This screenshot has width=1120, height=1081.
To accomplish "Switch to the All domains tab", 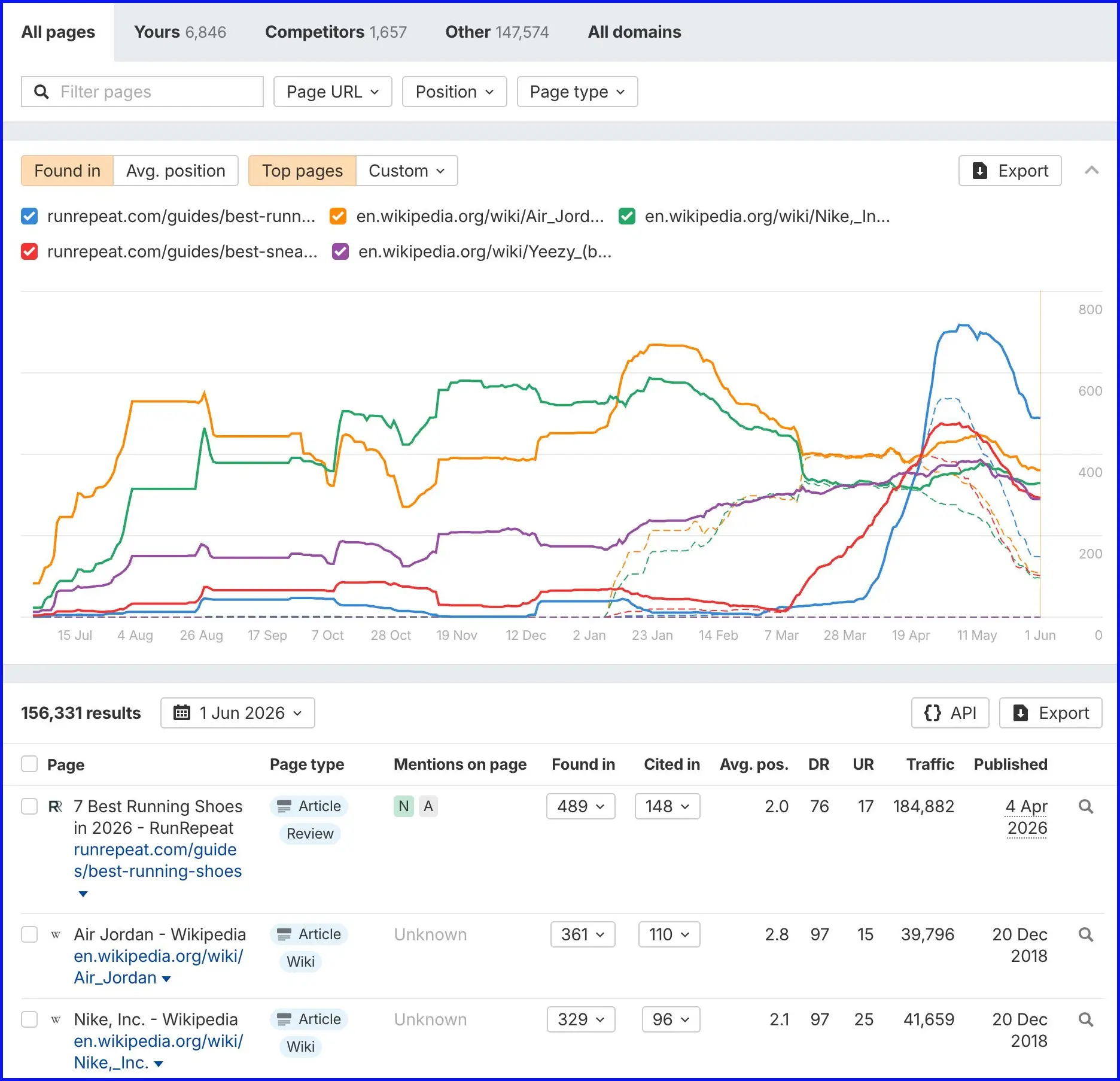I will click(634, 32).
